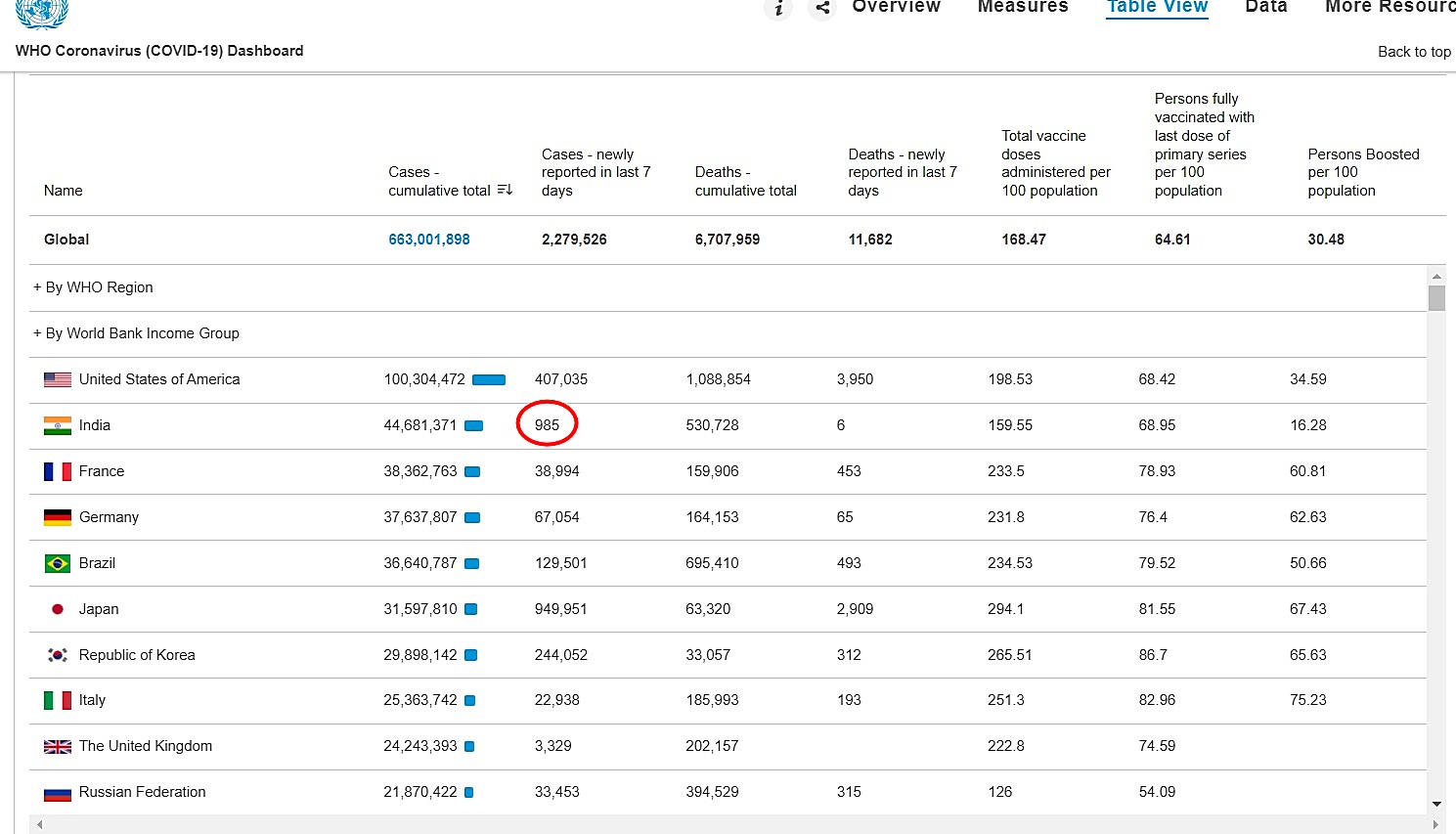The width and height of the screenshot is (1456, 834).
Task: Click the blue cases bar in the Russian Federation row
Action: [468, 792]
